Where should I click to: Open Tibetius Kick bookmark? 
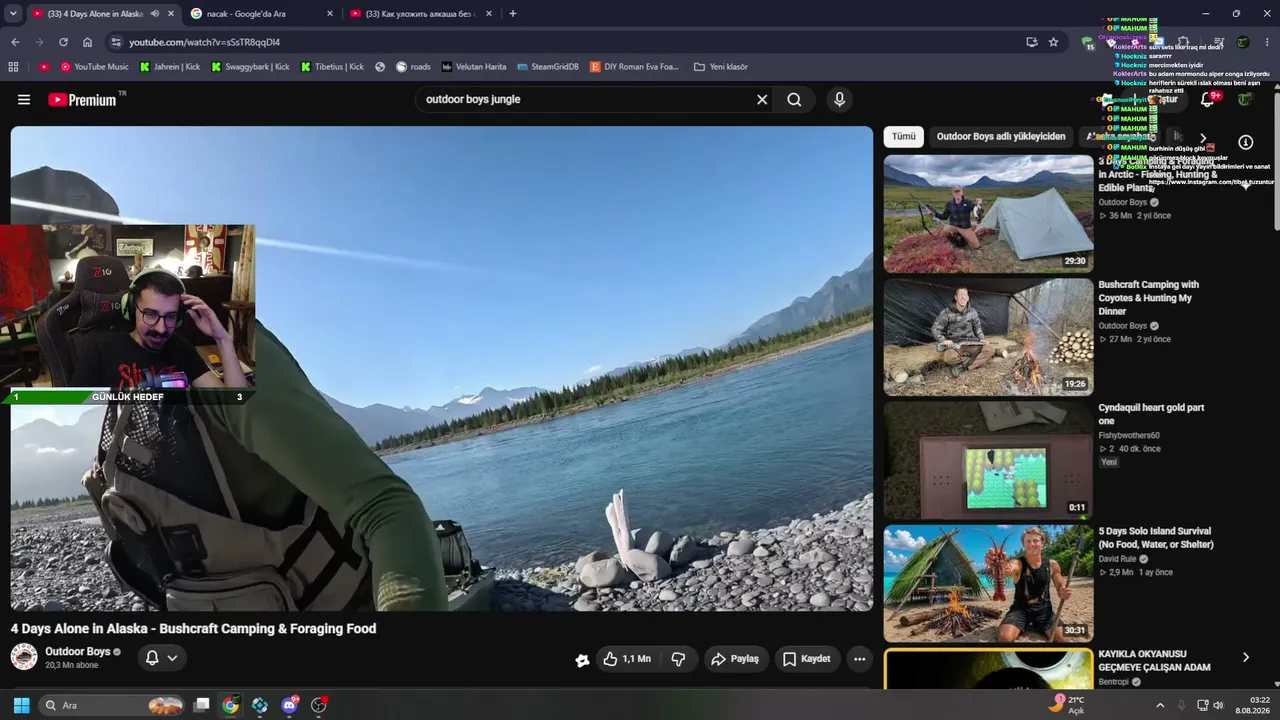coord(332,67)
